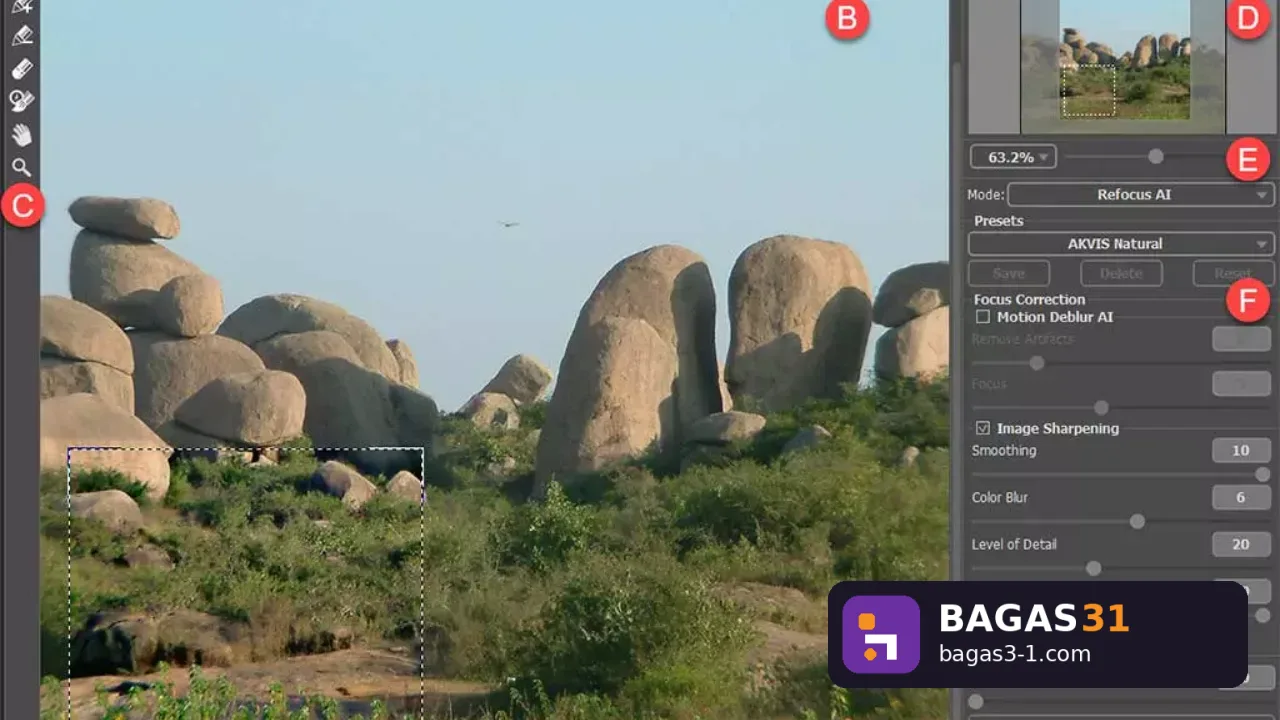Enable the Motion Deblur AI checkbox

click(983, 317)
